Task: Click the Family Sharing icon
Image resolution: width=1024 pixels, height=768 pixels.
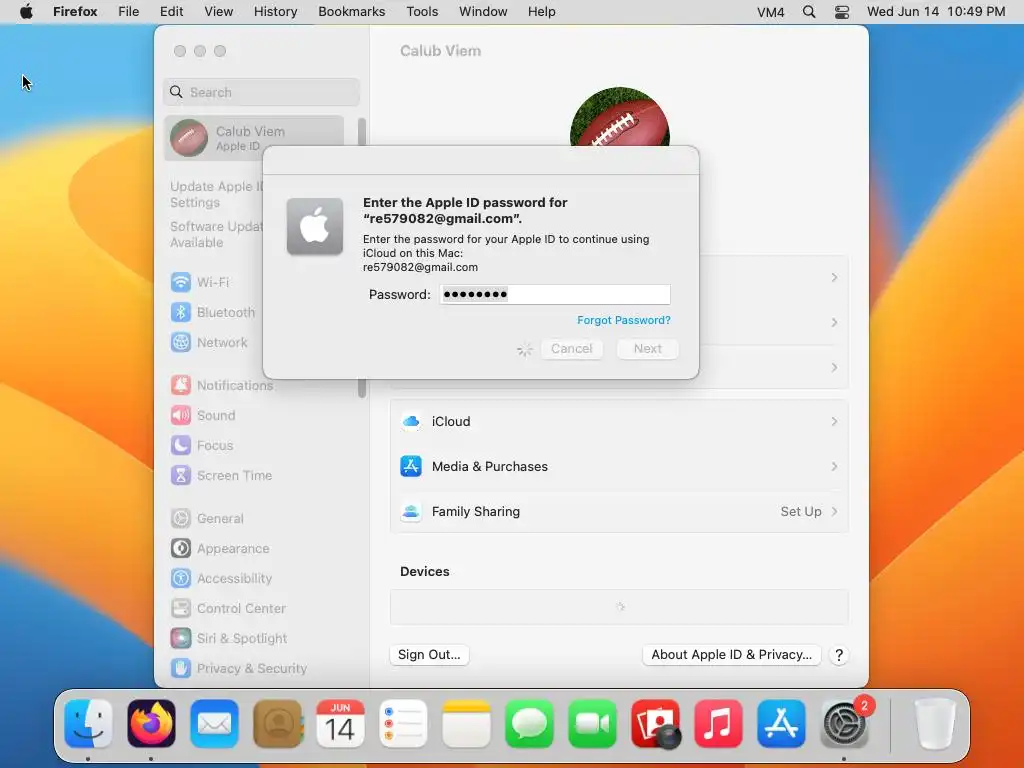Action: pos(411,511)
